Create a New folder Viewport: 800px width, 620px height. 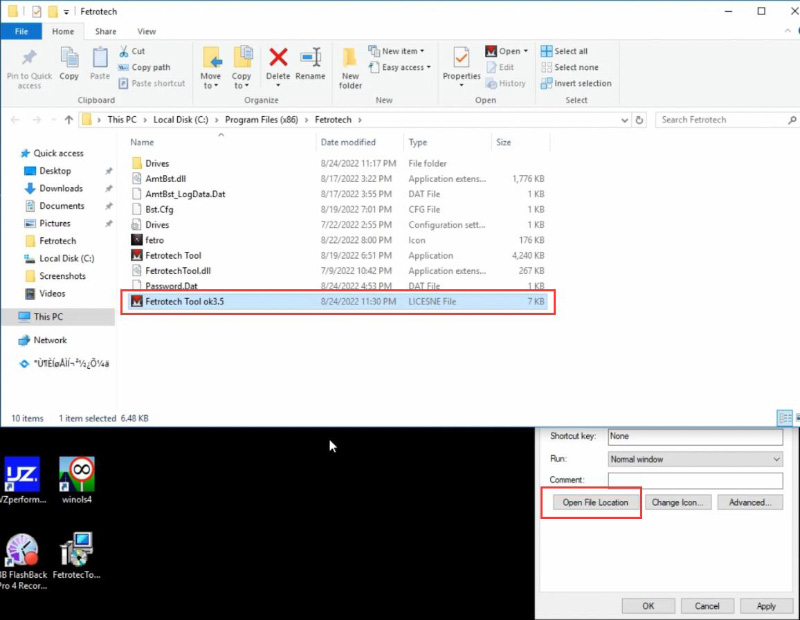(350, 68)
